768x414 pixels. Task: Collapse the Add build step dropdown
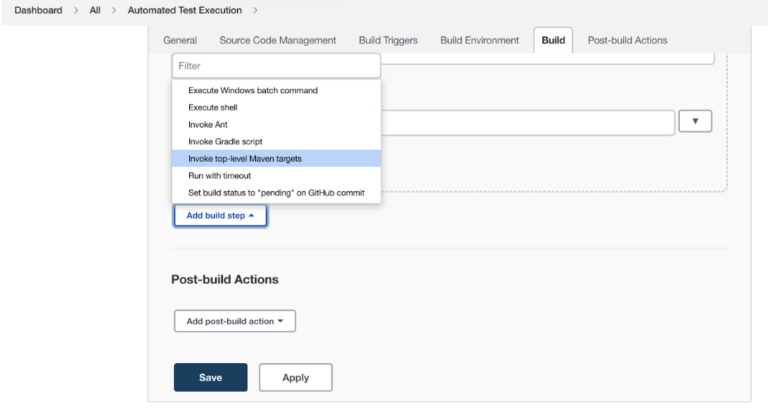coord(220,215)
